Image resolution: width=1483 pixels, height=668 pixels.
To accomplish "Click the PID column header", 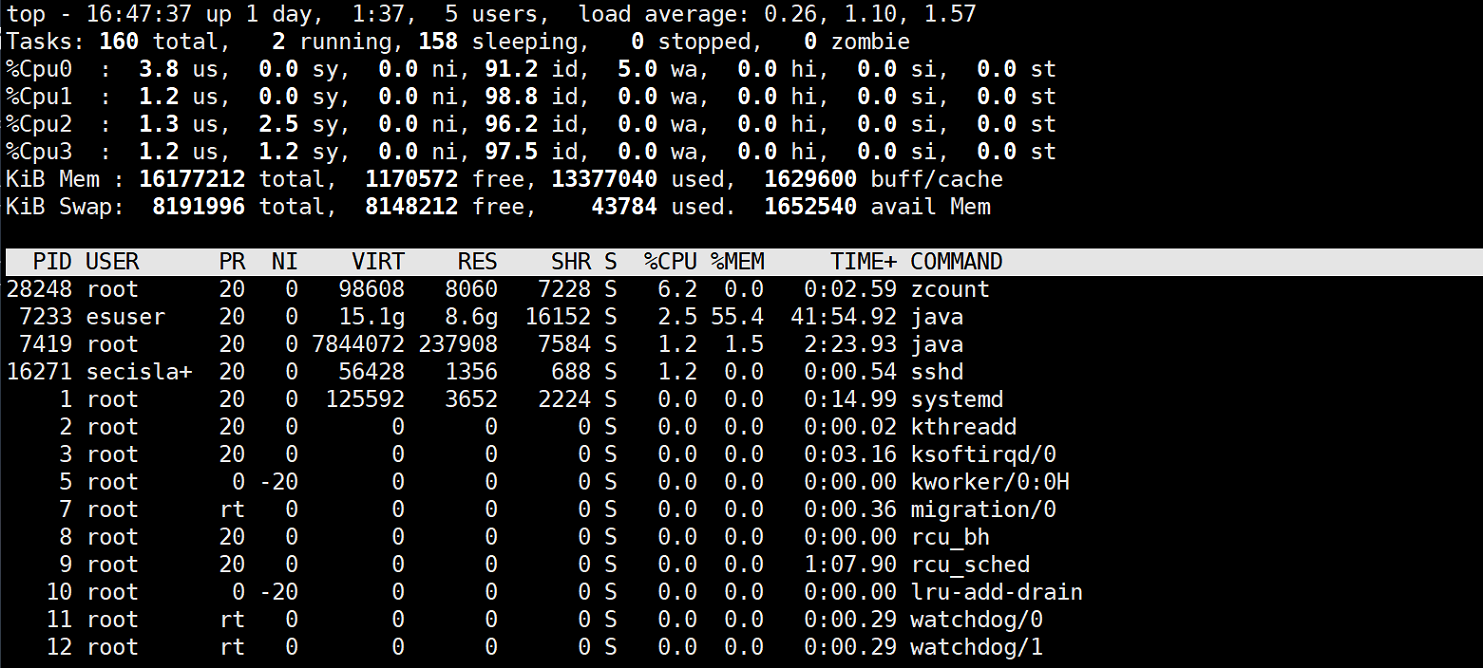I will click(52, 261).
